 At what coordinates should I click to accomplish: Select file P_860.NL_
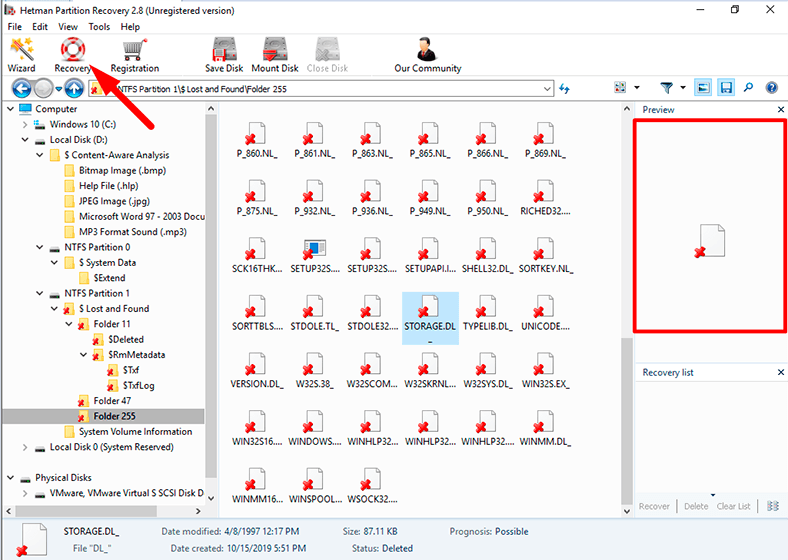(256, 140)
